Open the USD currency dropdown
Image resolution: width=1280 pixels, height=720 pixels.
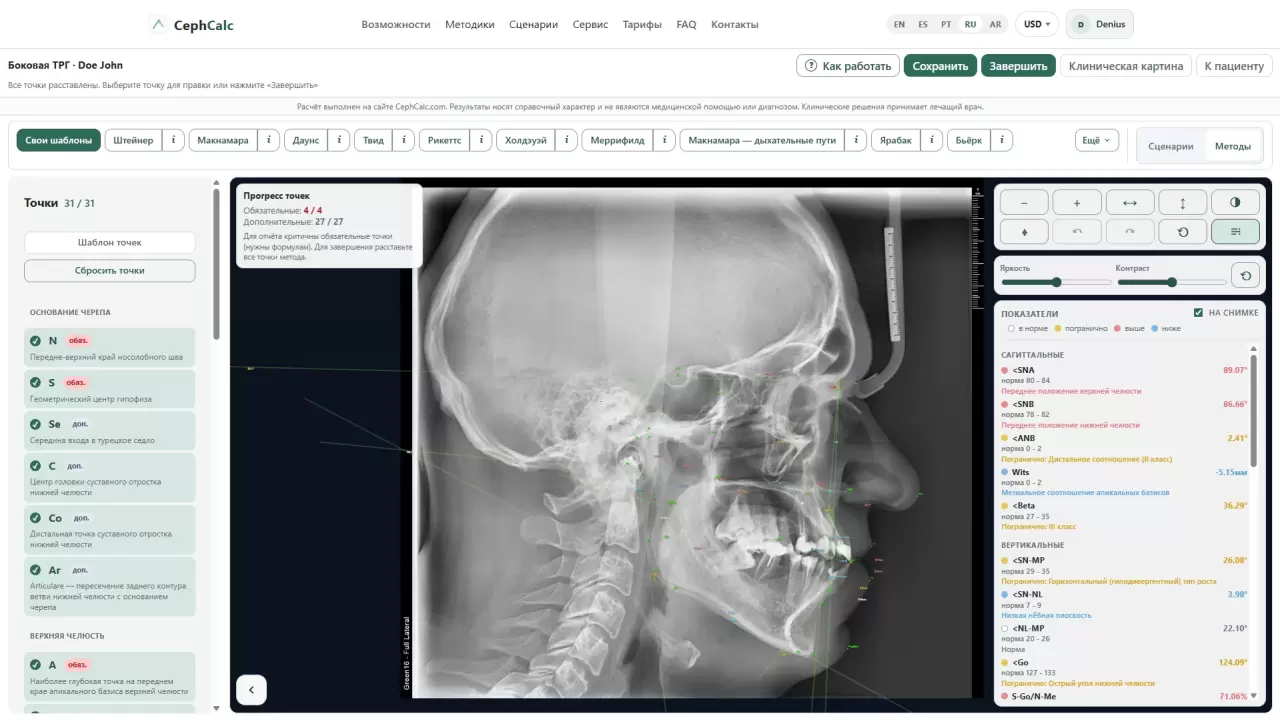coord(1037,24)
